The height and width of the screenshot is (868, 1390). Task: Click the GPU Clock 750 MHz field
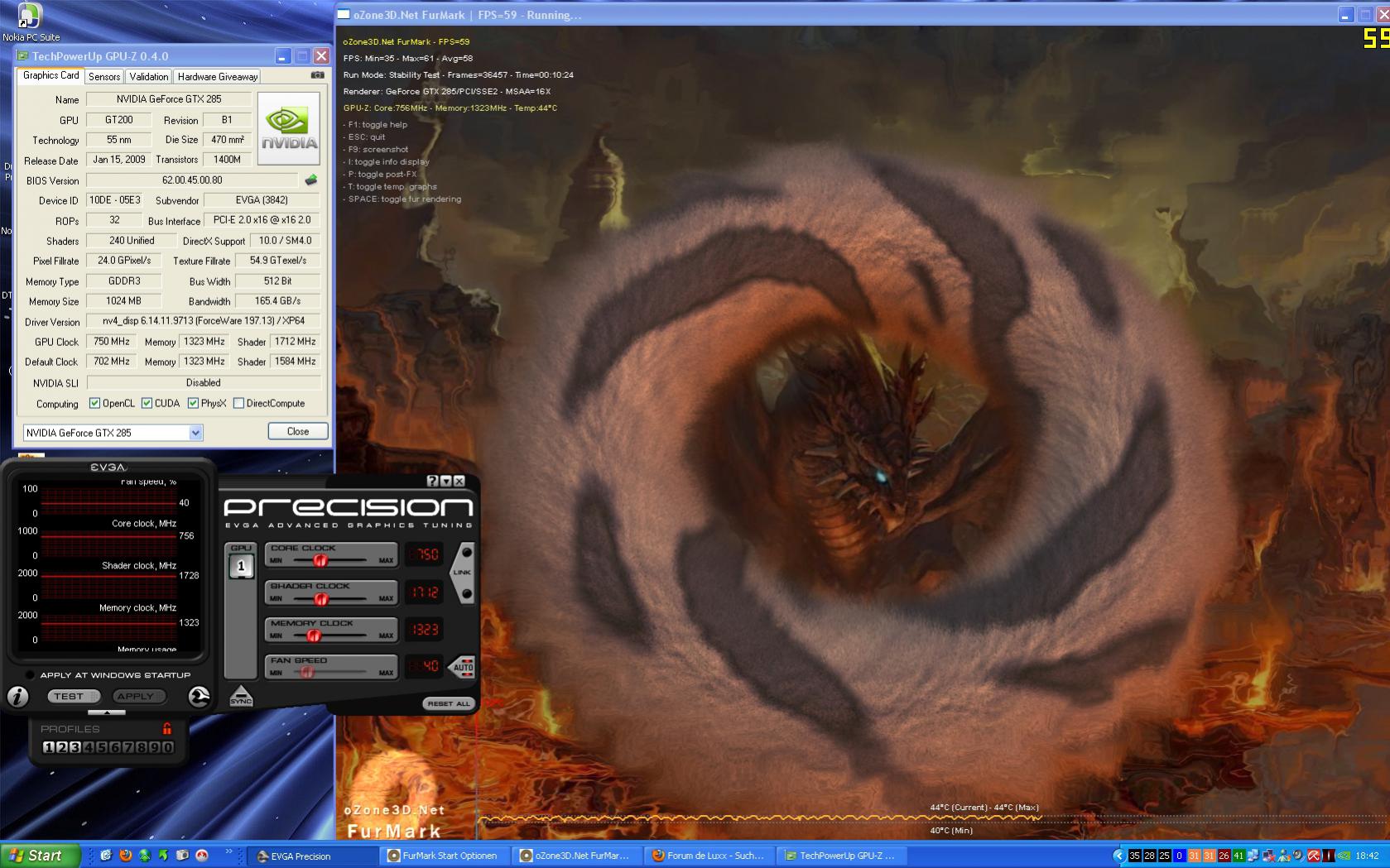112,342
